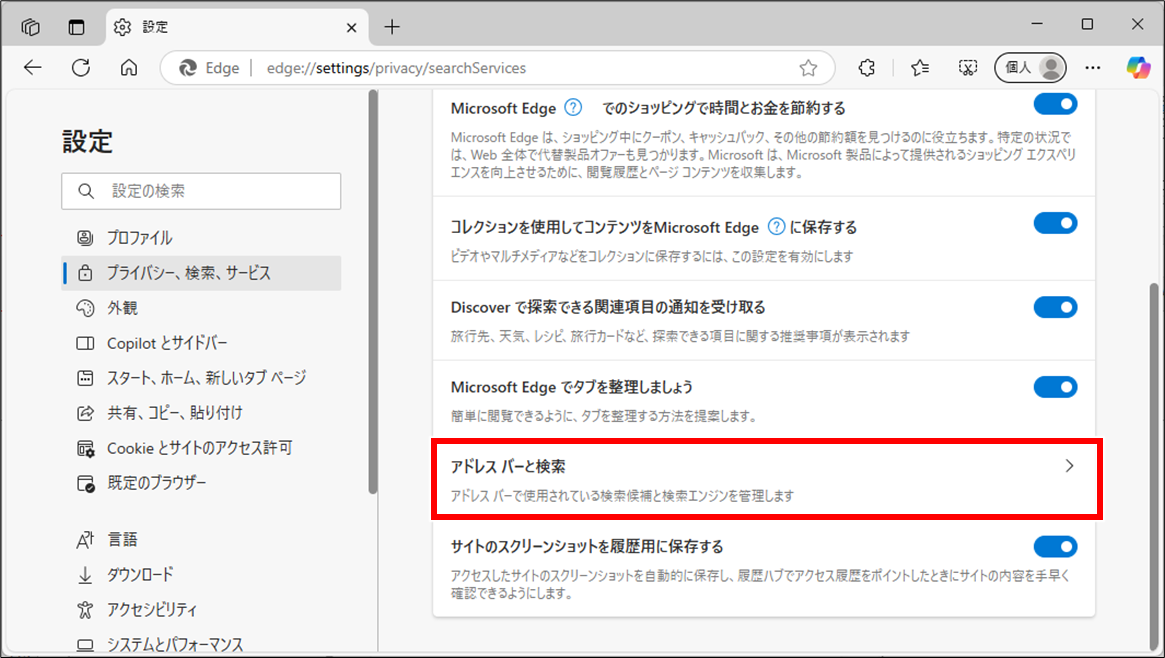Open the tab actions menu icon

[77, 27]
